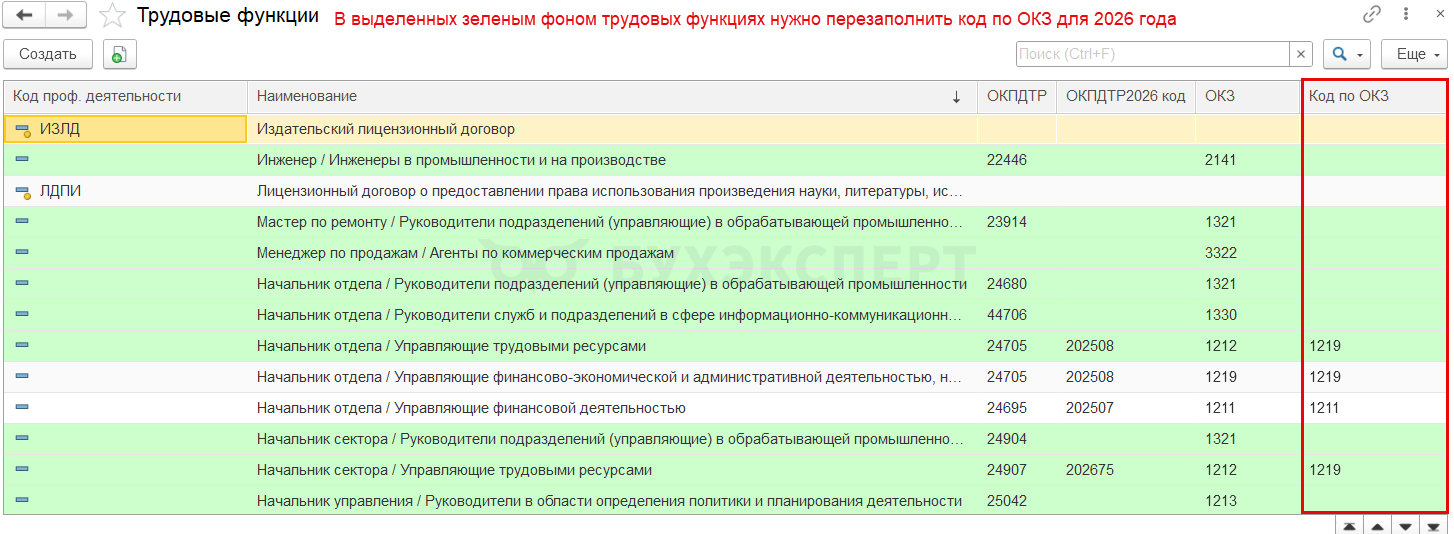1454x534 pixels.
Task: Jump to the list's last row arrow
Action: 1433,526
